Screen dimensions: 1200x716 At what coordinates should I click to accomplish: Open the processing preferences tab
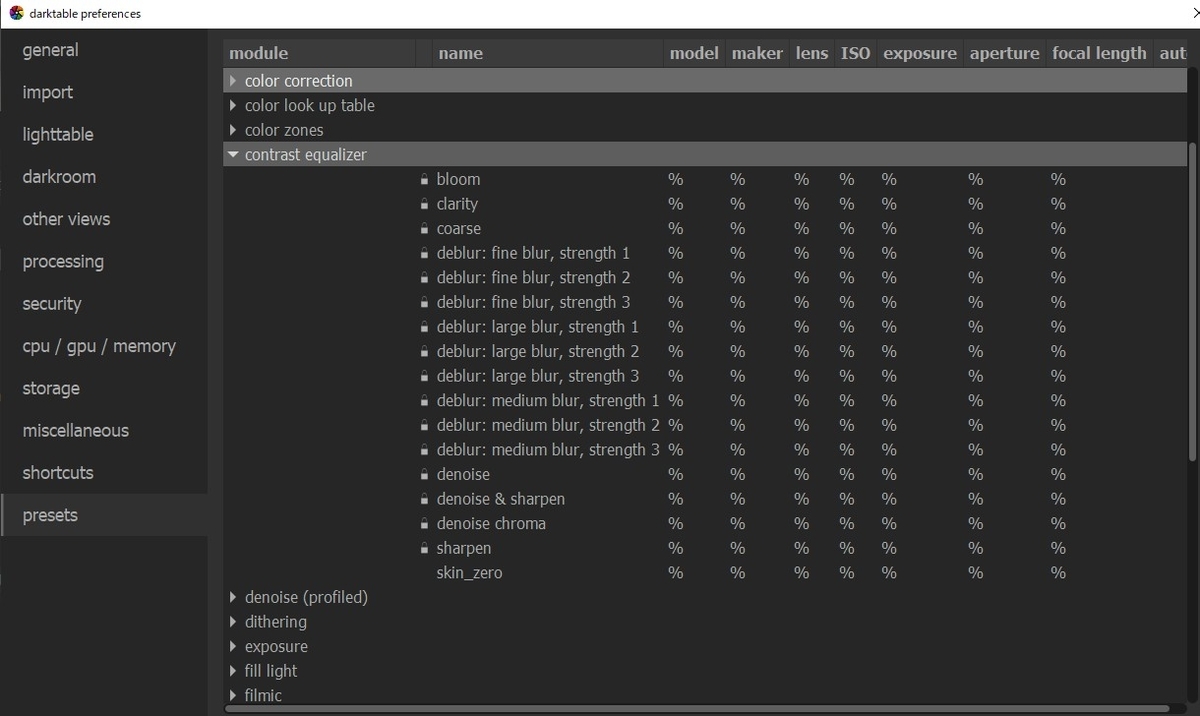pos(104,261)
